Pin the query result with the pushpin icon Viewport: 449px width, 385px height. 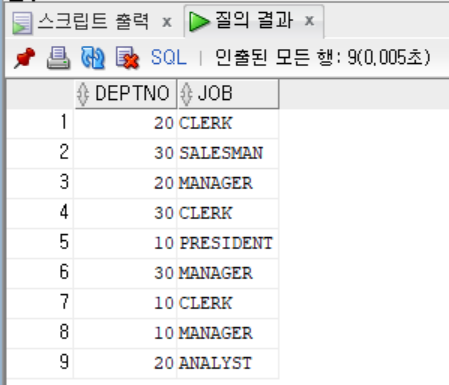pyautogui.click(x=24, y=58)
